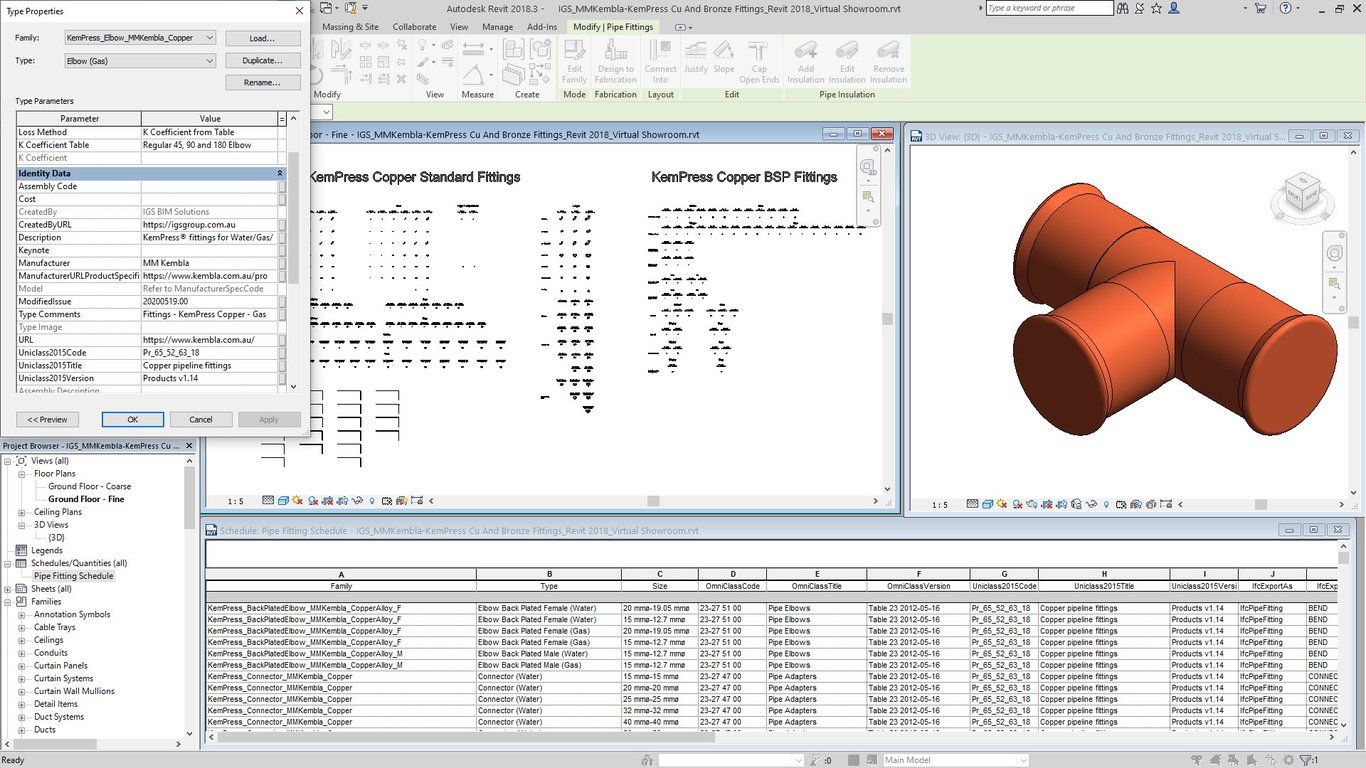This screenshot has width=1366, height=768.
Task: Toggle shadows in the floor plan view
Action: click(311, 500)
